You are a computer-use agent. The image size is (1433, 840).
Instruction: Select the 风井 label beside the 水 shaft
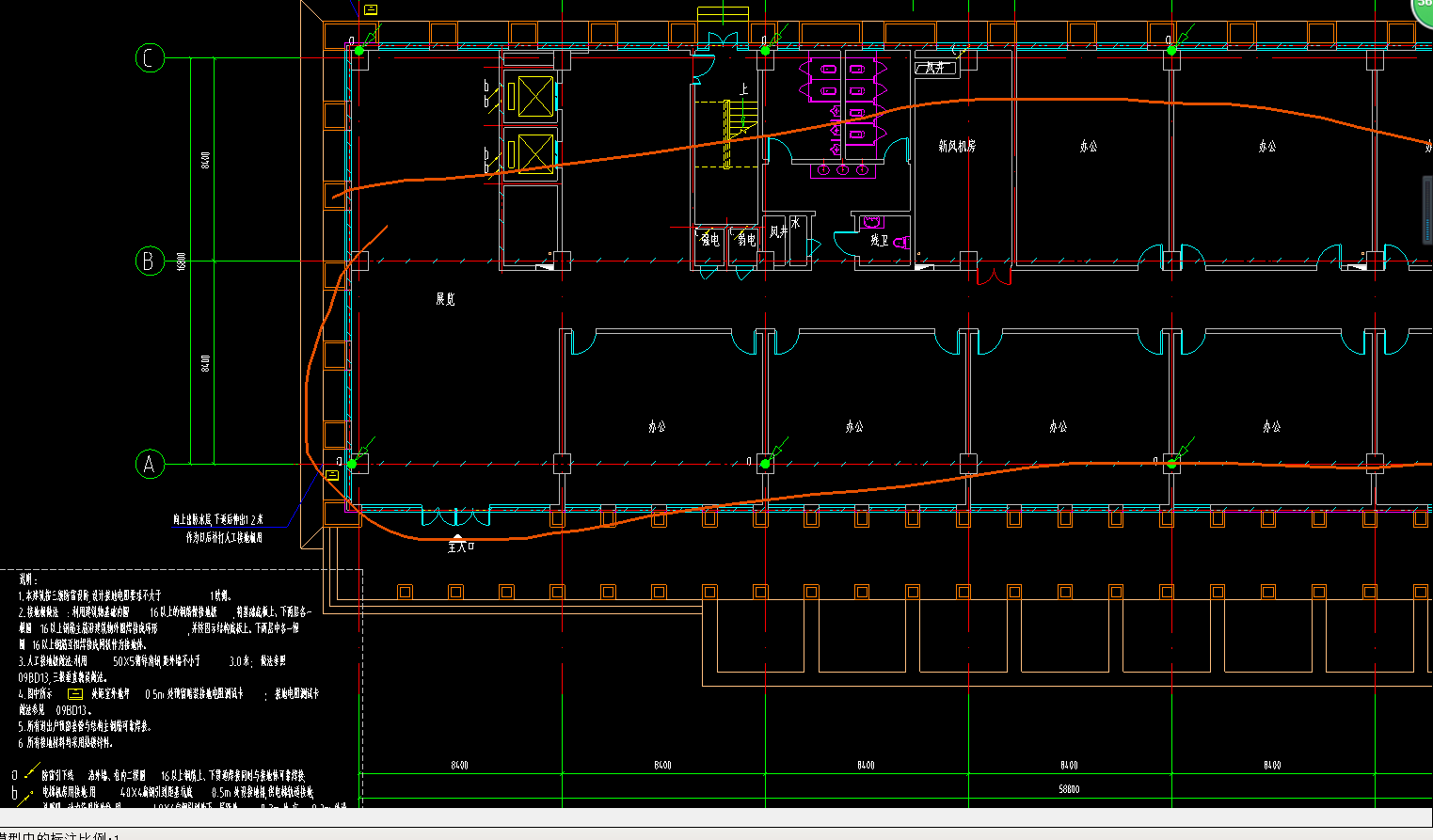778,231
